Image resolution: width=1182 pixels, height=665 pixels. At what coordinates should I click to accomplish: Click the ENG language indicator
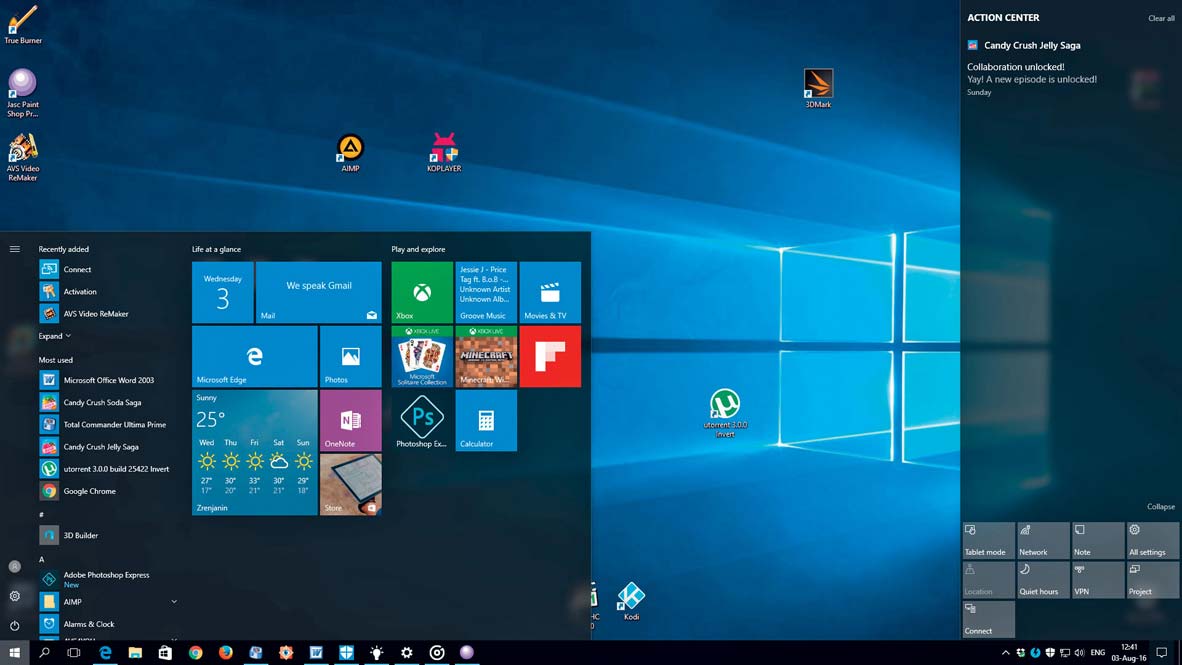(x=1098, y=653)
